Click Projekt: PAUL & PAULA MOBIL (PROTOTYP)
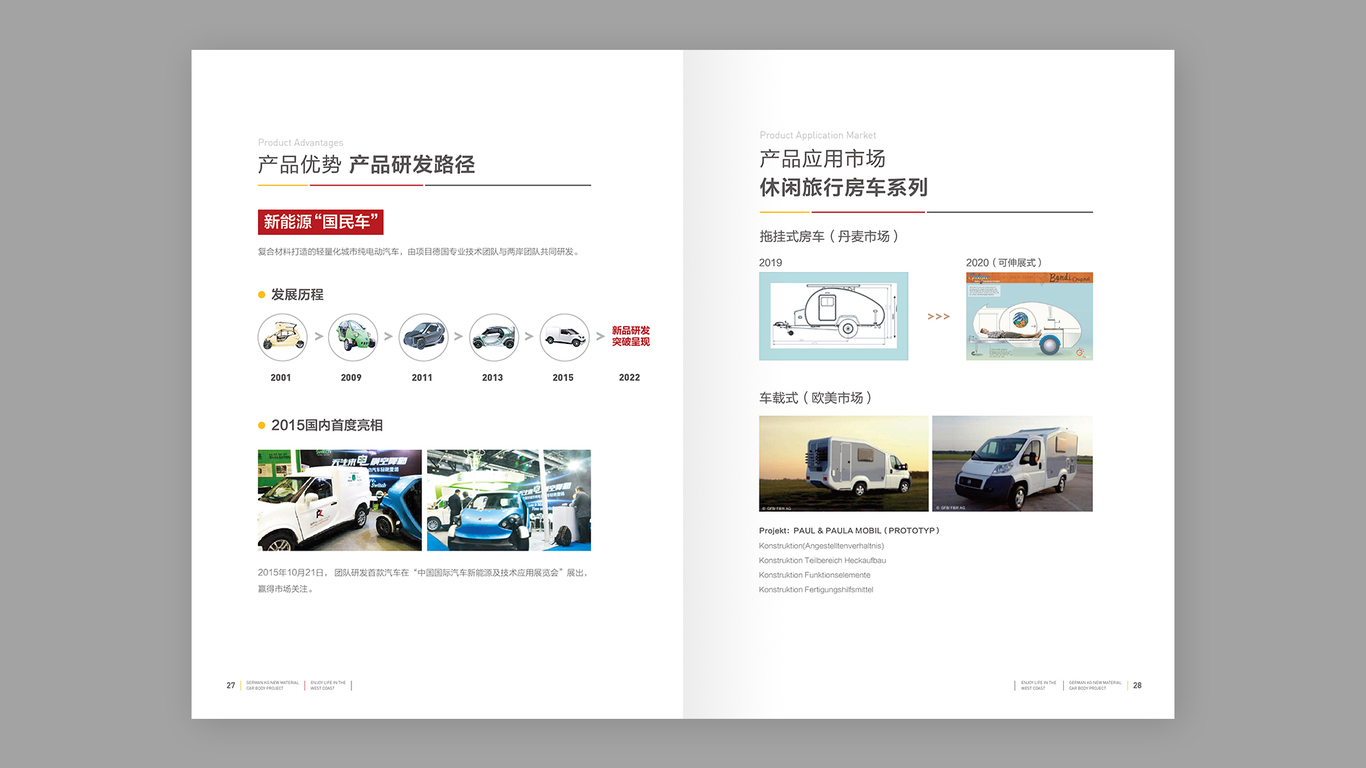 850,531
